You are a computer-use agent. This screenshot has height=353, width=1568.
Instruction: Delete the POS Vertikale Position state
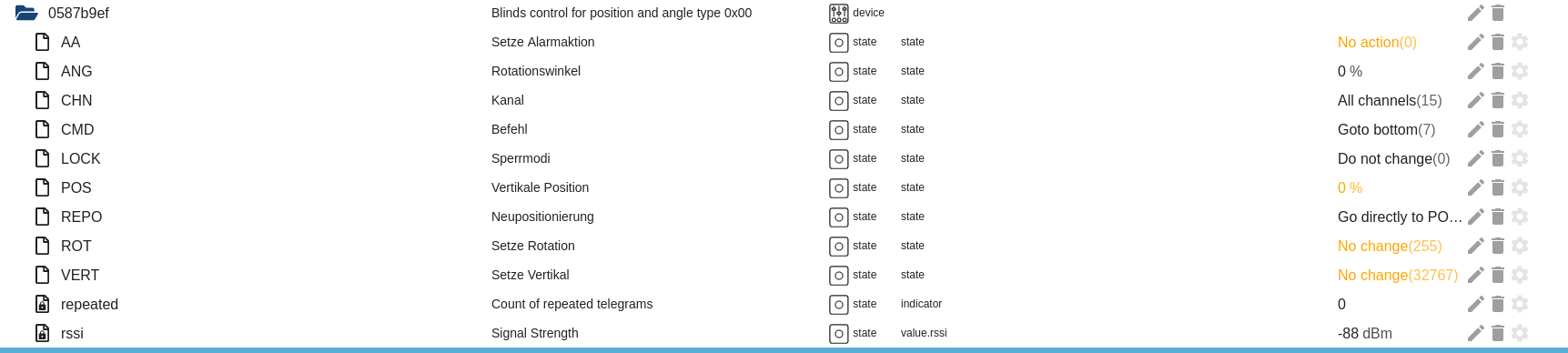(1498, 187)
